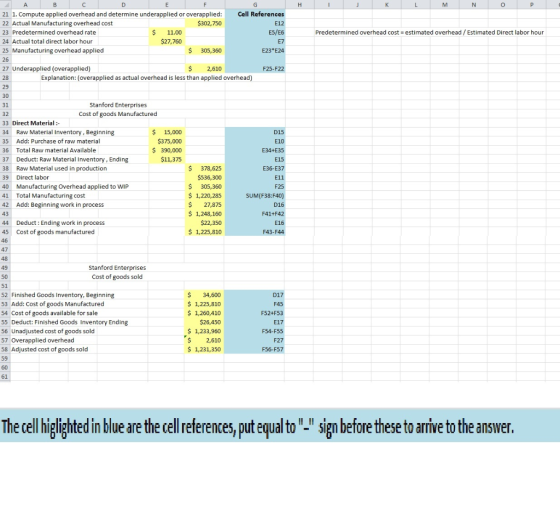560x516 pixels.
Task: Click '1. Compute applied overhead' heading in row 21
Action: tap(117, 14)
